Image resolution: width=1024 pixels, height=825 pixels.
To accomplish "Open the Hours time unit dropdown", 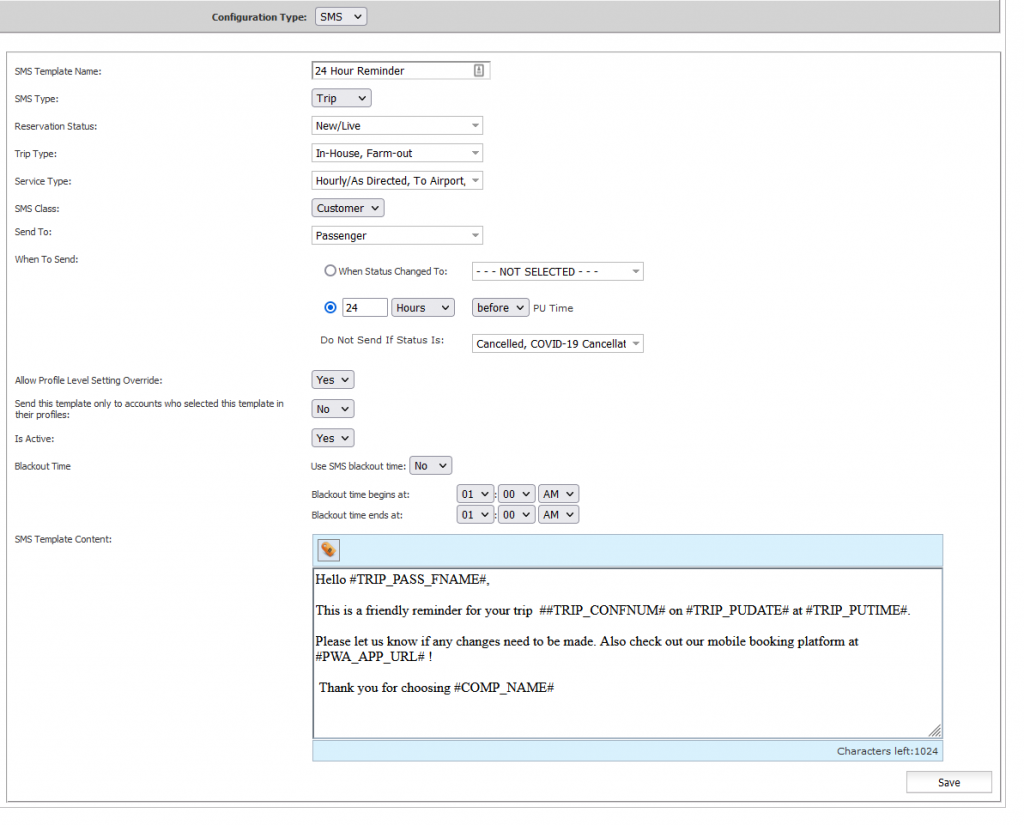I will (x=423, y=308).
